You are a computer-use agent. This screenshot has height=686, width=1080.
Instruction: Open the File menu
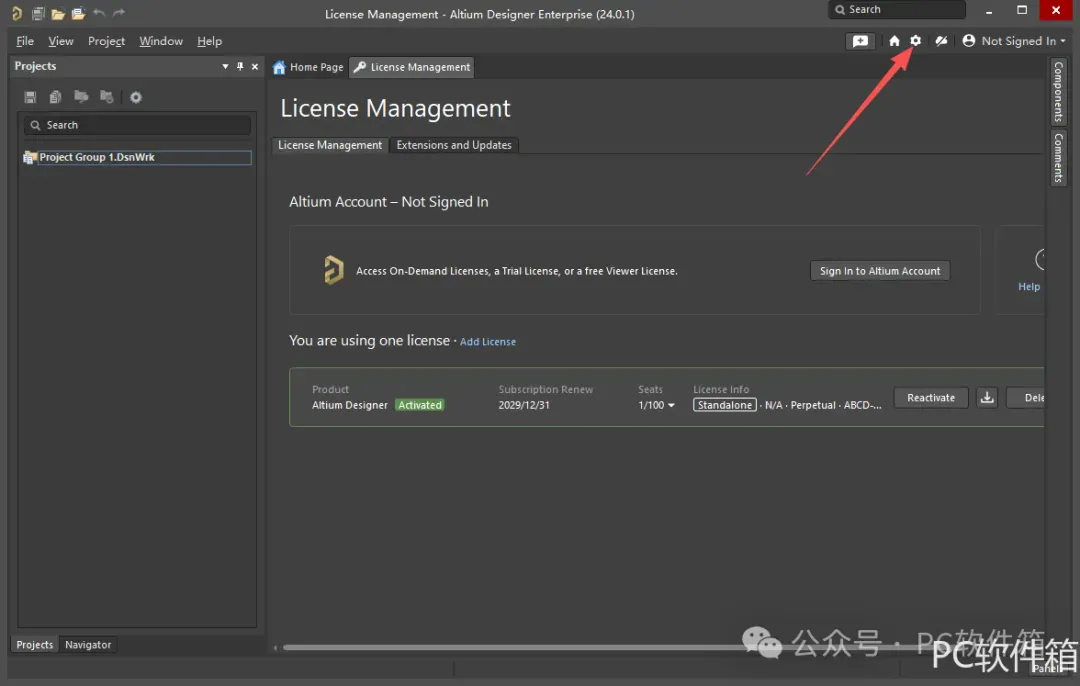coord(25,41)
